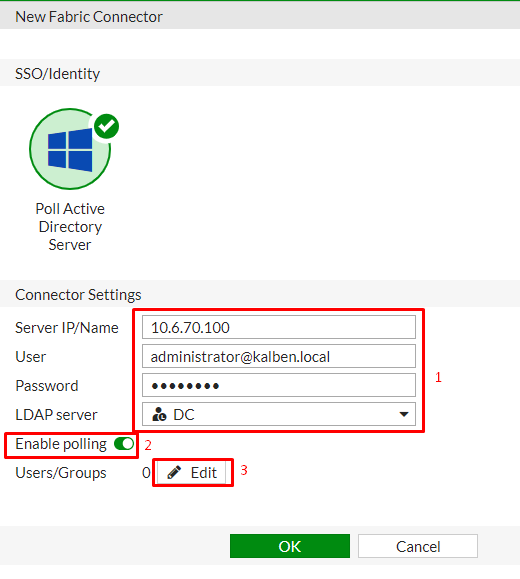Click the New Fabric Connector title
Viewport: 520px width, 579px height.
pyautogui.click(x=89, y=17)
